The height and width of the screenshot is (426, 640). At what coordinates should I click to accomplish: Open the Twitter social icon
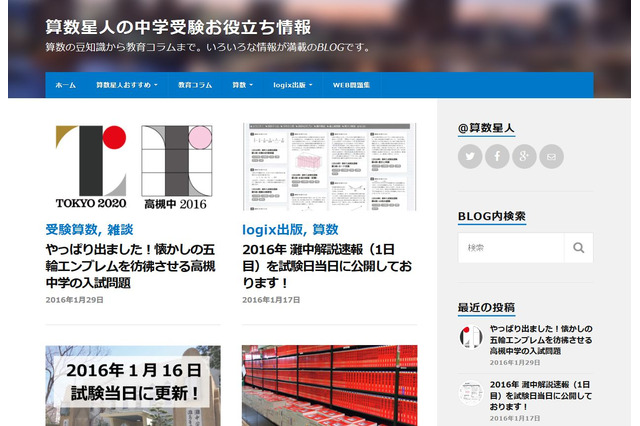470,156
